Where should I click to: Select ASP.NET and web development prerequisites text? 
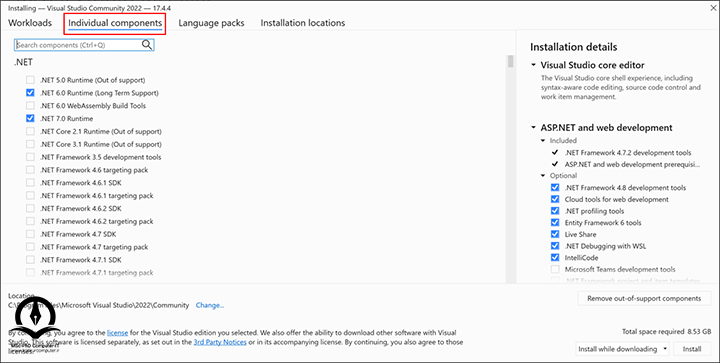(633, 164)
